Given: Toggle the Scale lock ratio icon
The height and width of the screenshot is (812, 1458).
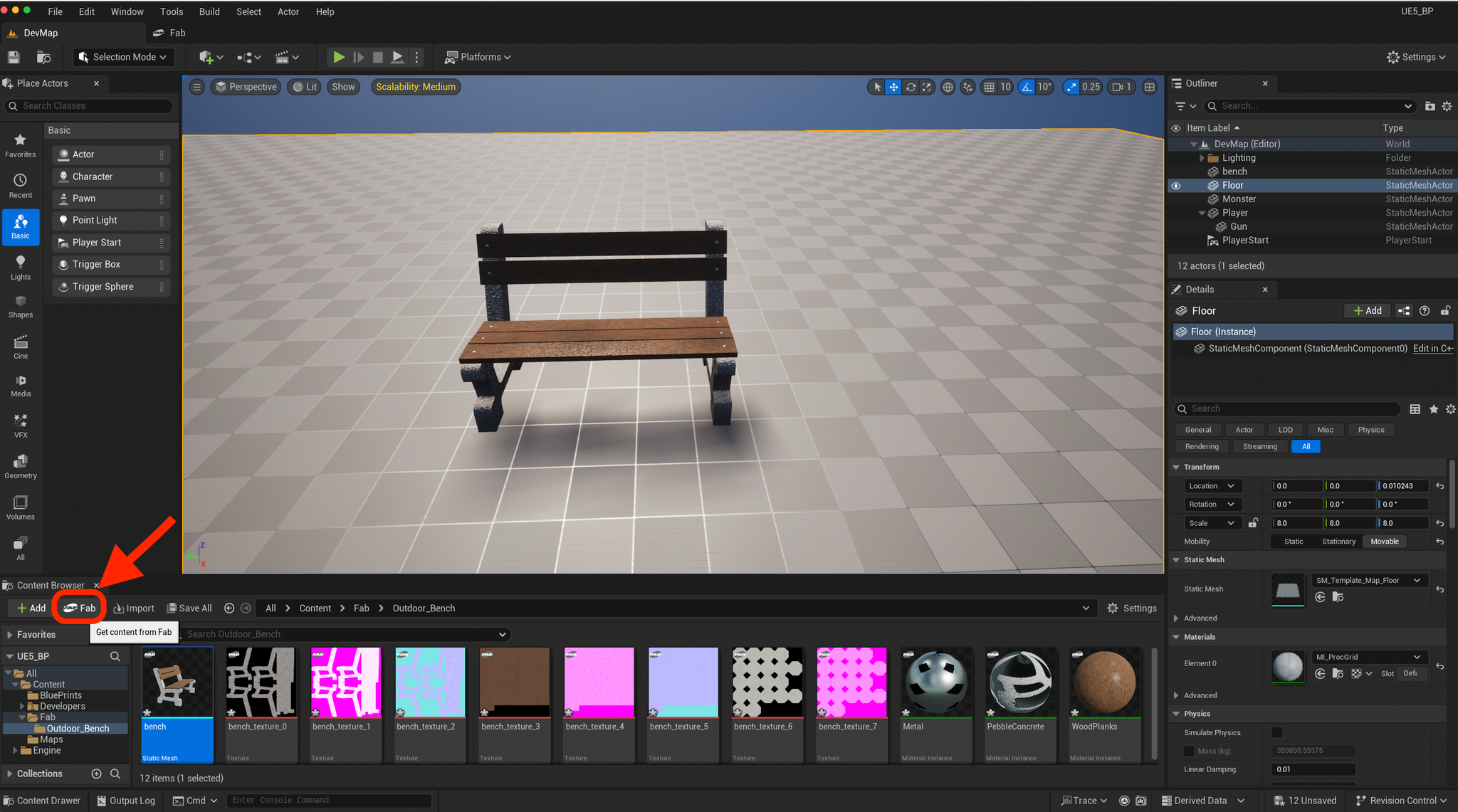Looking at the screenshot, I should 1253,523.
